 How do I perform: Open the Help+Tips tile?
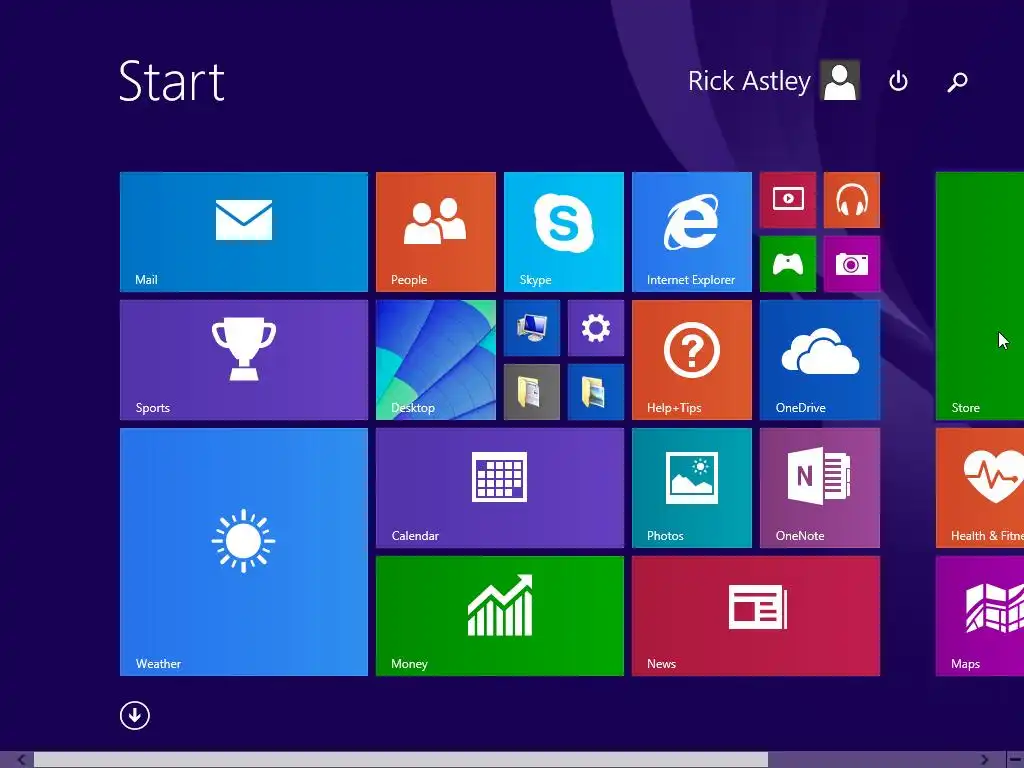point(692,360)
